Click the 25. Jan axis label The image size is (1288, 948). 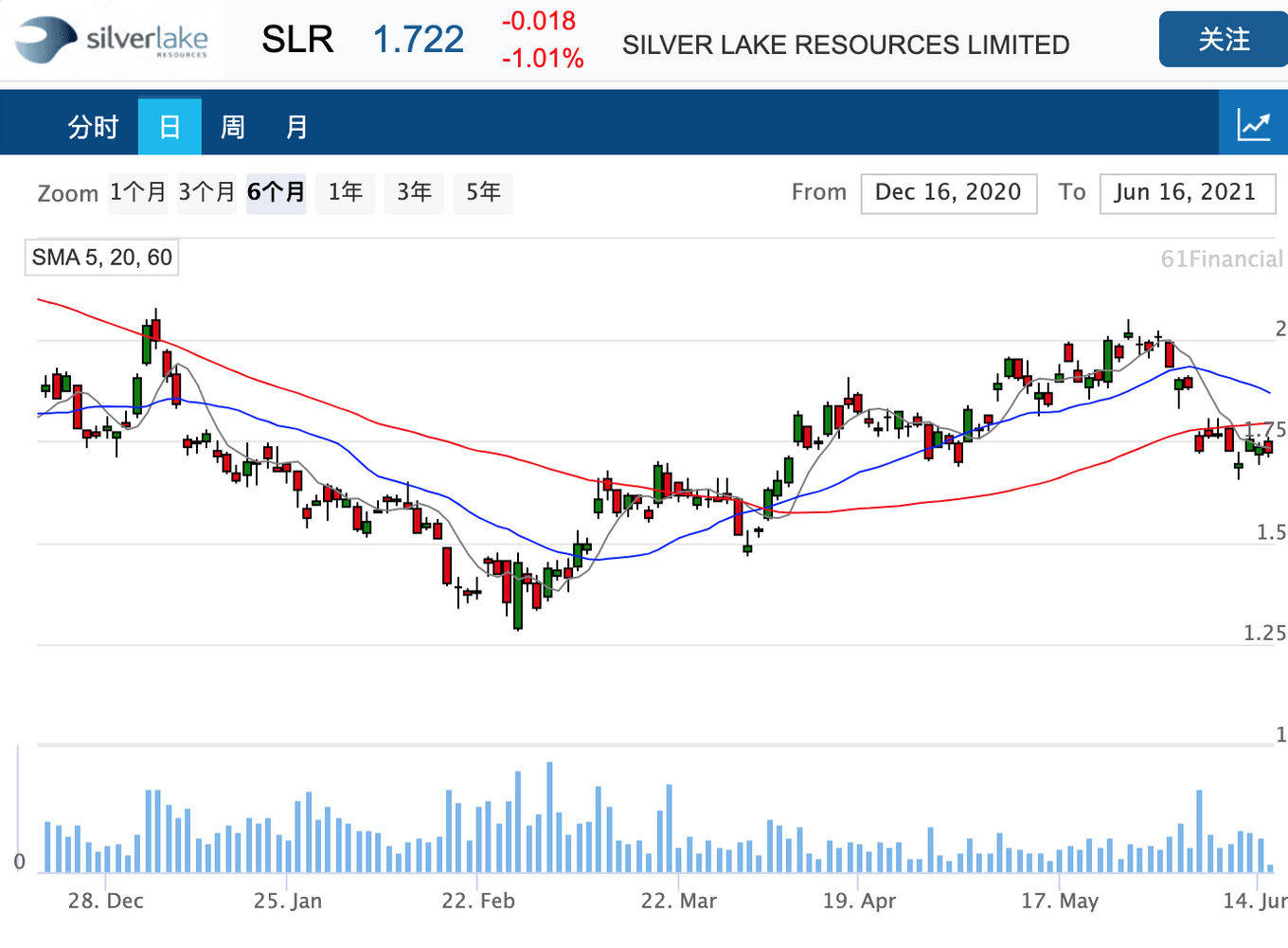coord(287,901)
